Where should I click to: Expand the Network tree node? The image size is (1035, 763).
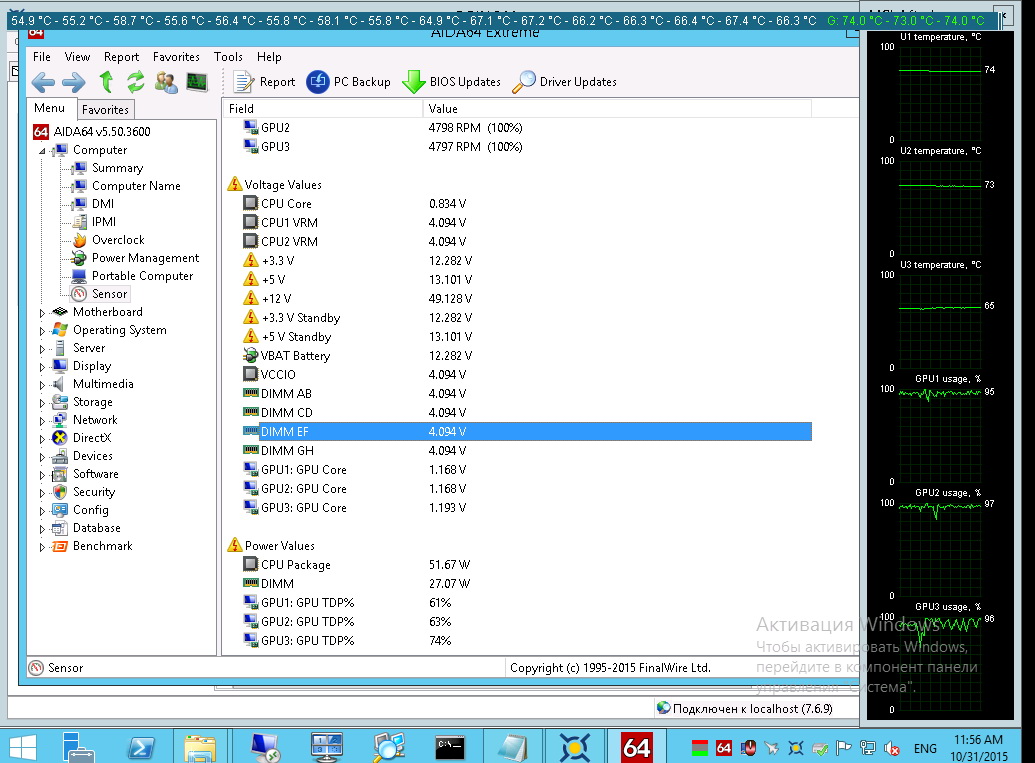pyautogui.click(x=42, y=420)
